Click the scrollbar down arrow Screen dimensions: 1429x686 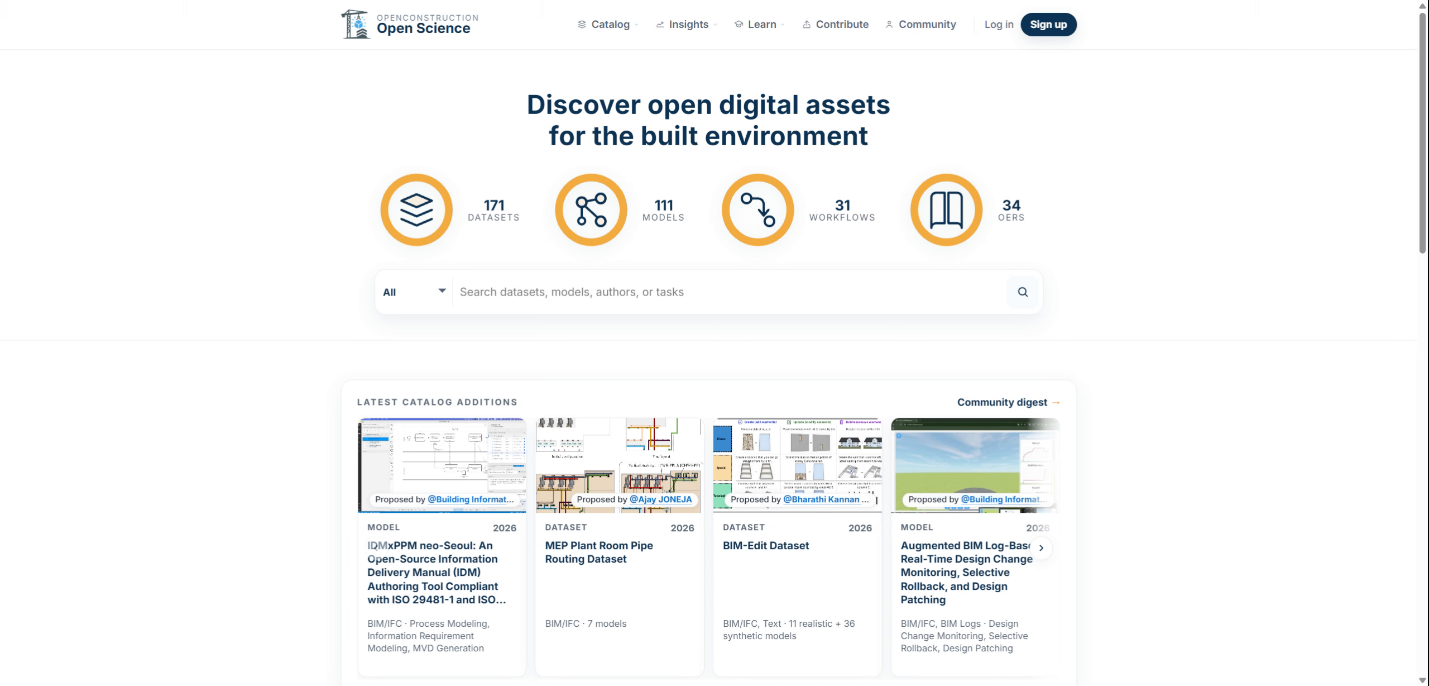click(1422, 679)
